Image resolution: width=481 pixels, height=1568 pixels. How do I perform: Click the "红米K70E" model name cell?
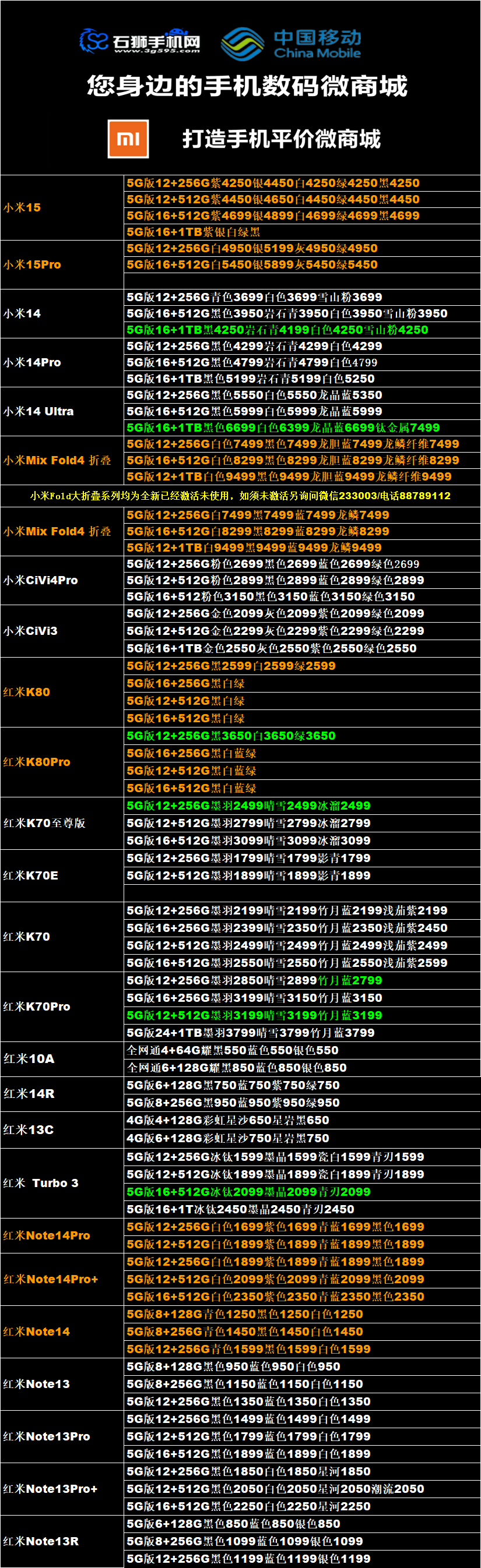(x=62, y=875)
